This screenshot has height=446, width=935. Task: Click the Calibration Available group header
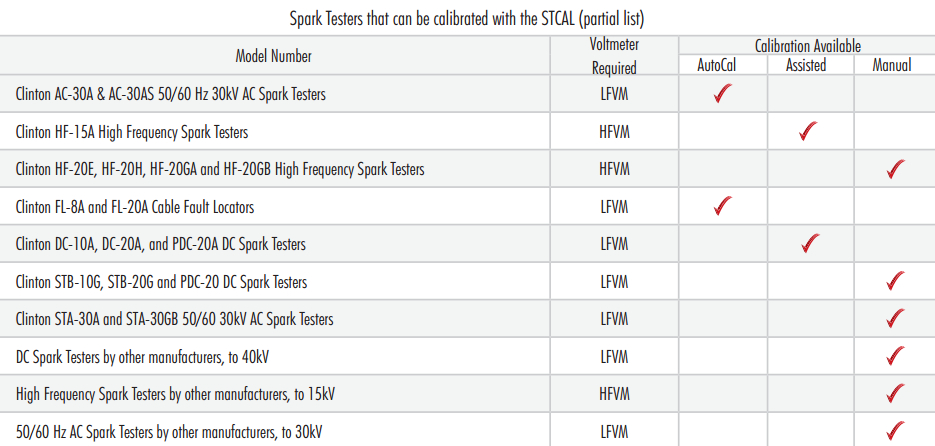pos(807,46)
